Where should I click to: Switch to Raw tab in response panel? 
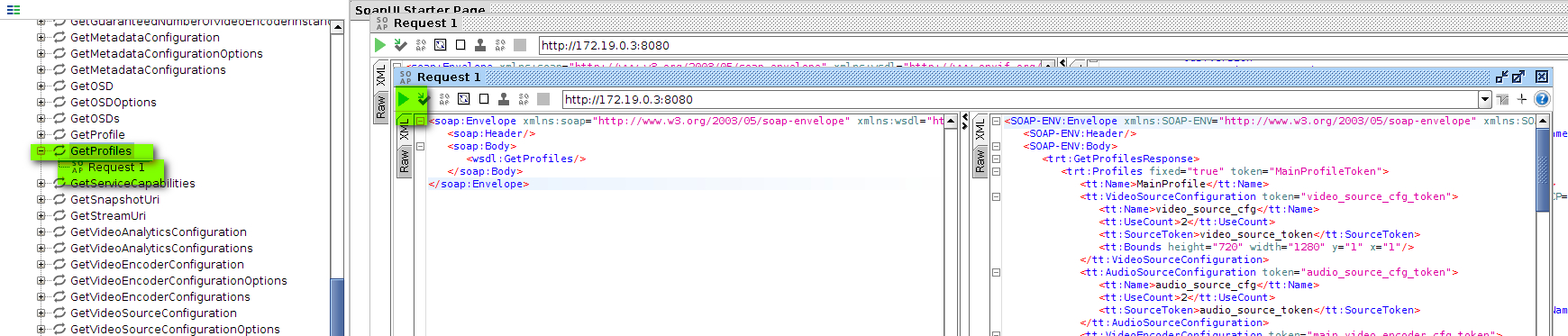(x=980, y=161)
